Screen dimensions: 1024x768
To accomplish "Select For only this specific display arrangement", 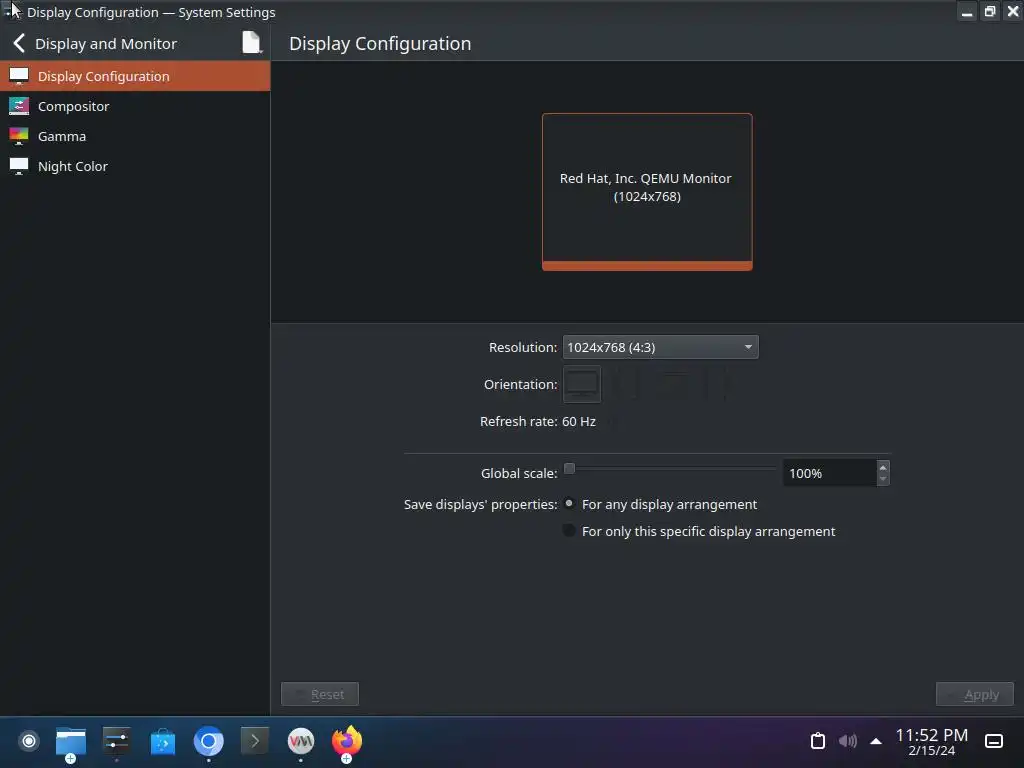I will [699, 532].
